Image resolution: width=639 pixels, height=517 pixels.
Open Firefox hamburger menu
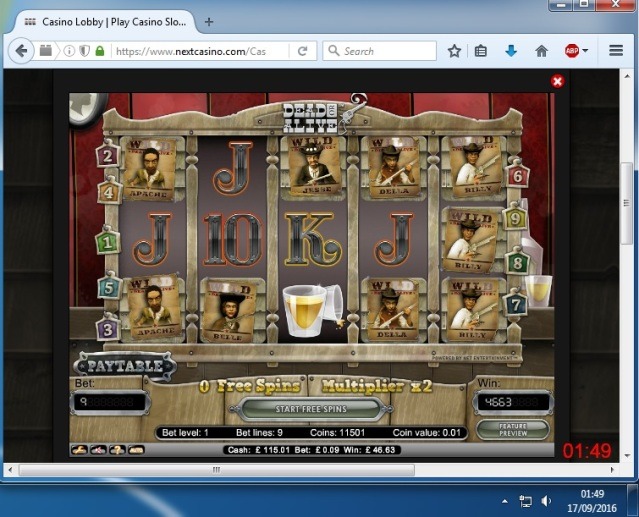[x=616, y=51]
